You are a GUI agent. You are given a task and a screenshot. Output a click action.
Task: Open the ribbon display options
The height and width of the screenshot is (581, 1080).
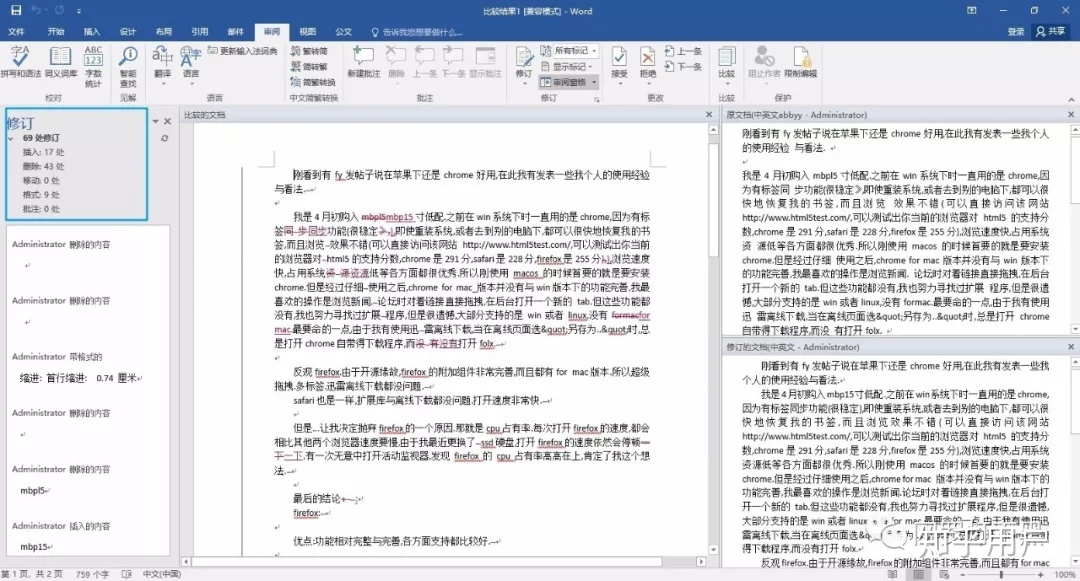[x=971, y=10]
